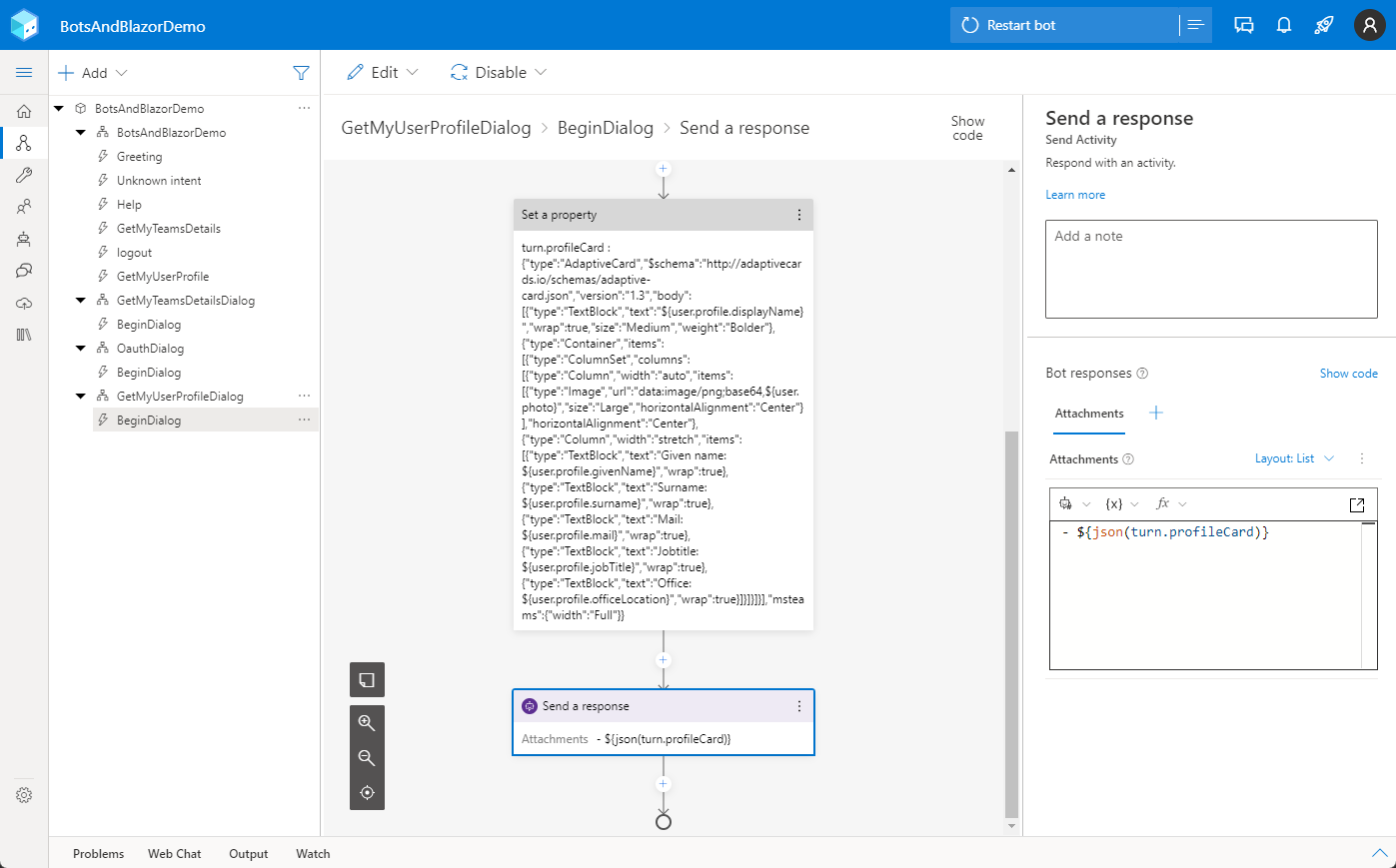Open the Learn more link
Viewport: 1396px width, 868px height.
click(1075, 195)
